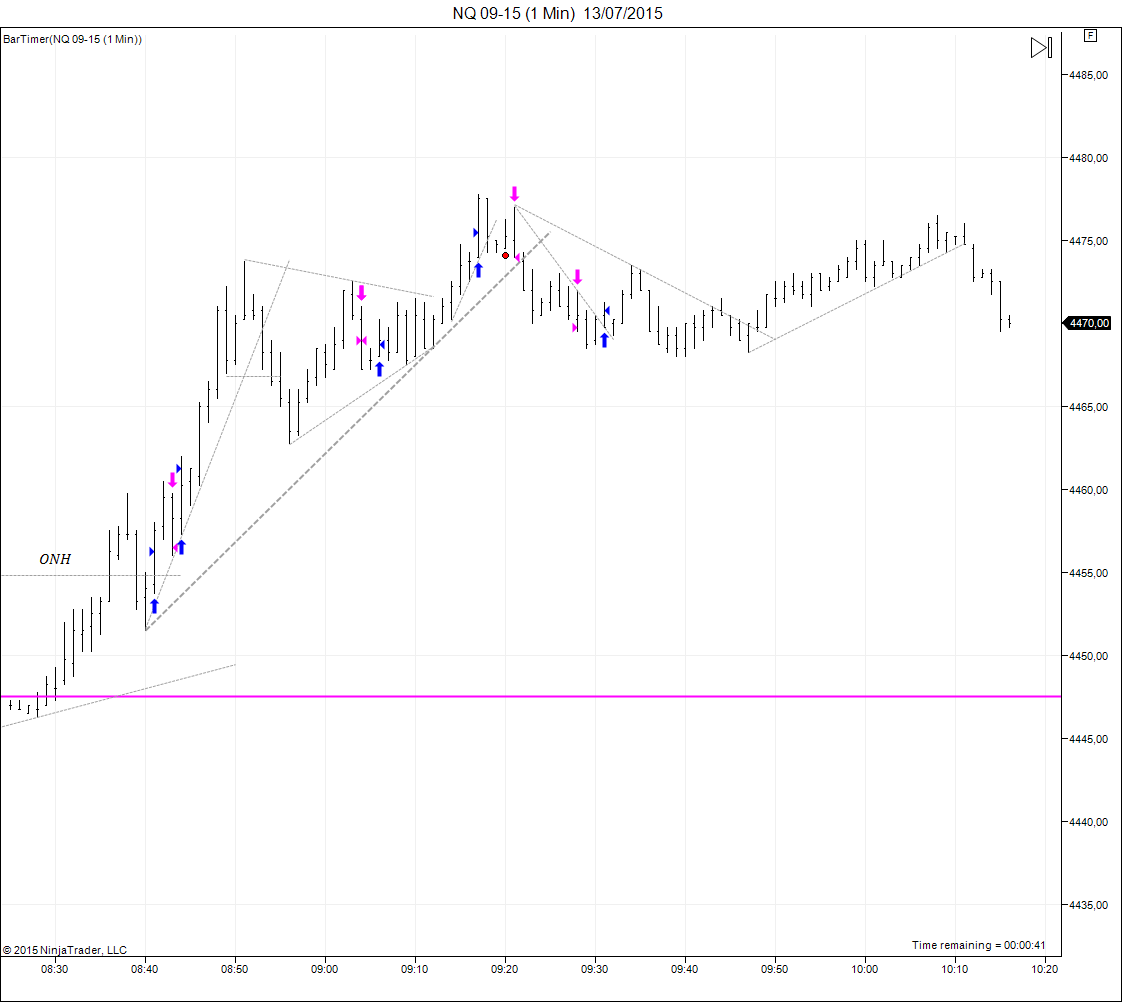This screenshot has width=1122, height=1002.
Task: Click the Time remaining = 00:00:41 text
Action: (978, 945)
